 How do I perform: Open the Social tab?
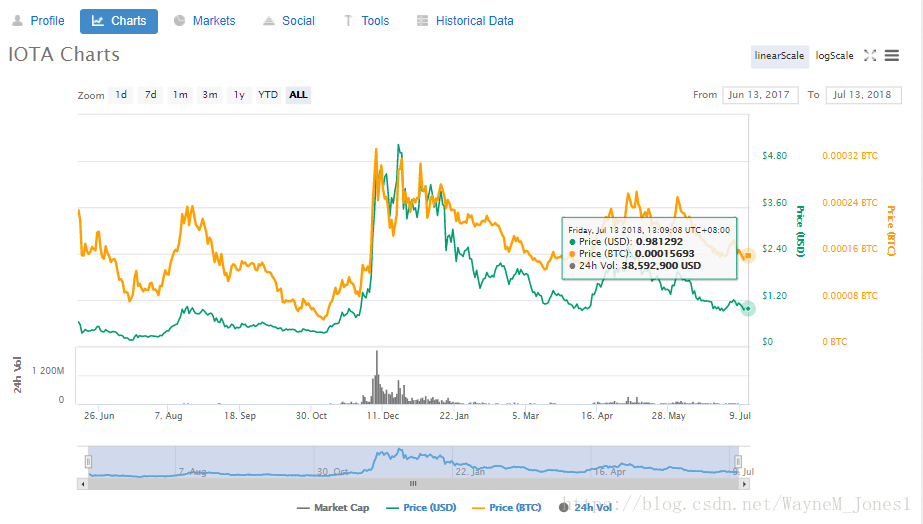[289, 21]
